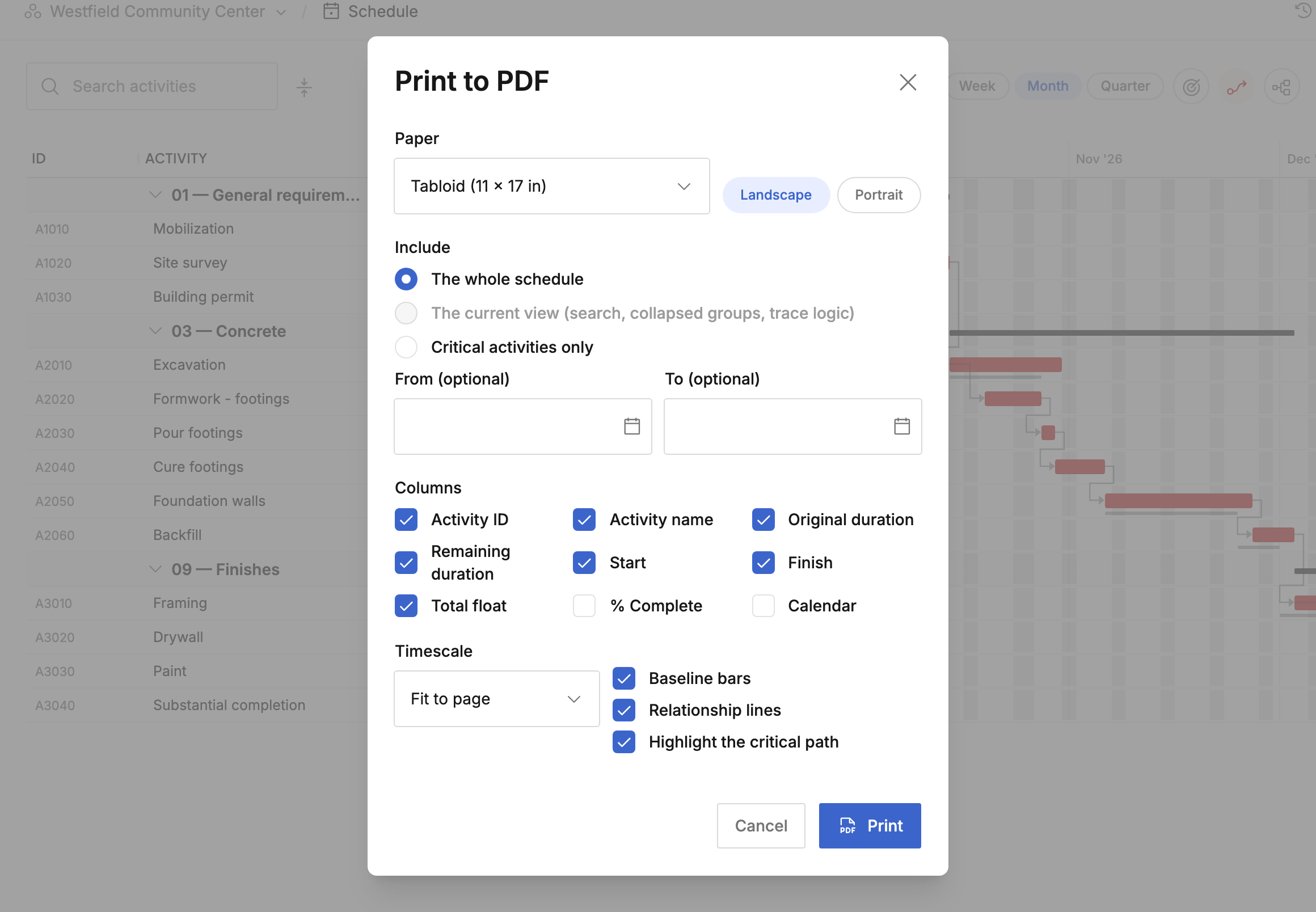Open the Paper size dropdown
The width and height of the screenshot is (1316, 912).
pos(551,186)
